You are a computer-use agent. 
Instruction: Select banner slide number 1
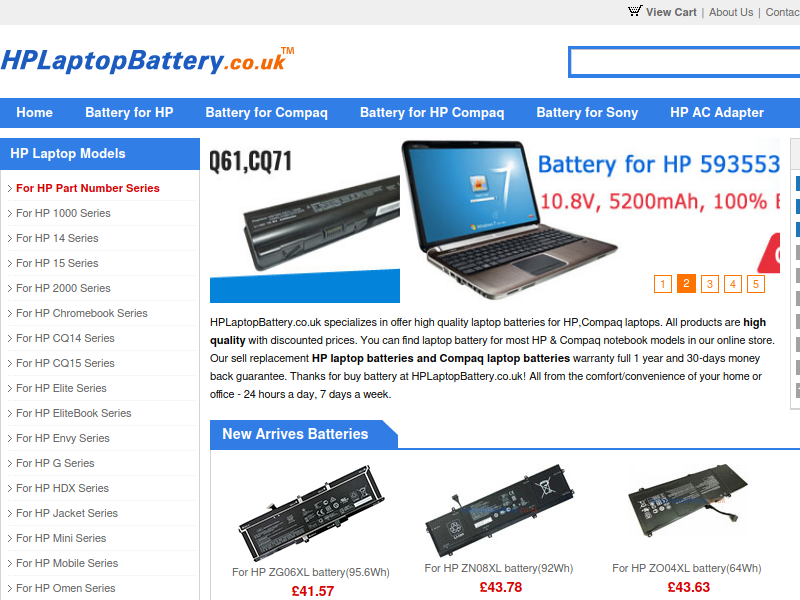tap(663, 284)
